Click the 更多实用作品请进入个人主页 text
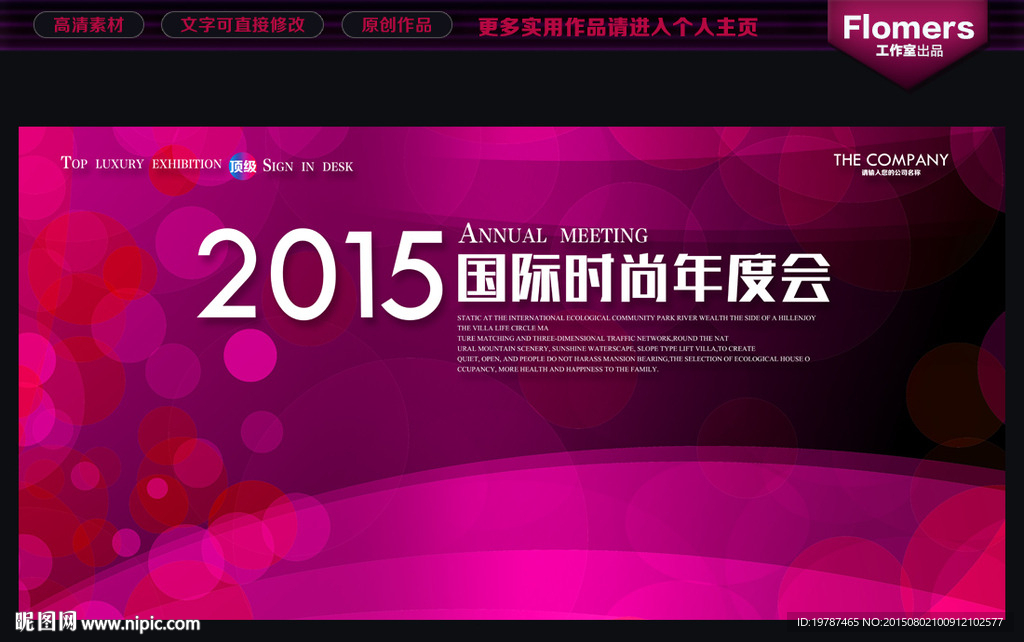 coord(618,27)
